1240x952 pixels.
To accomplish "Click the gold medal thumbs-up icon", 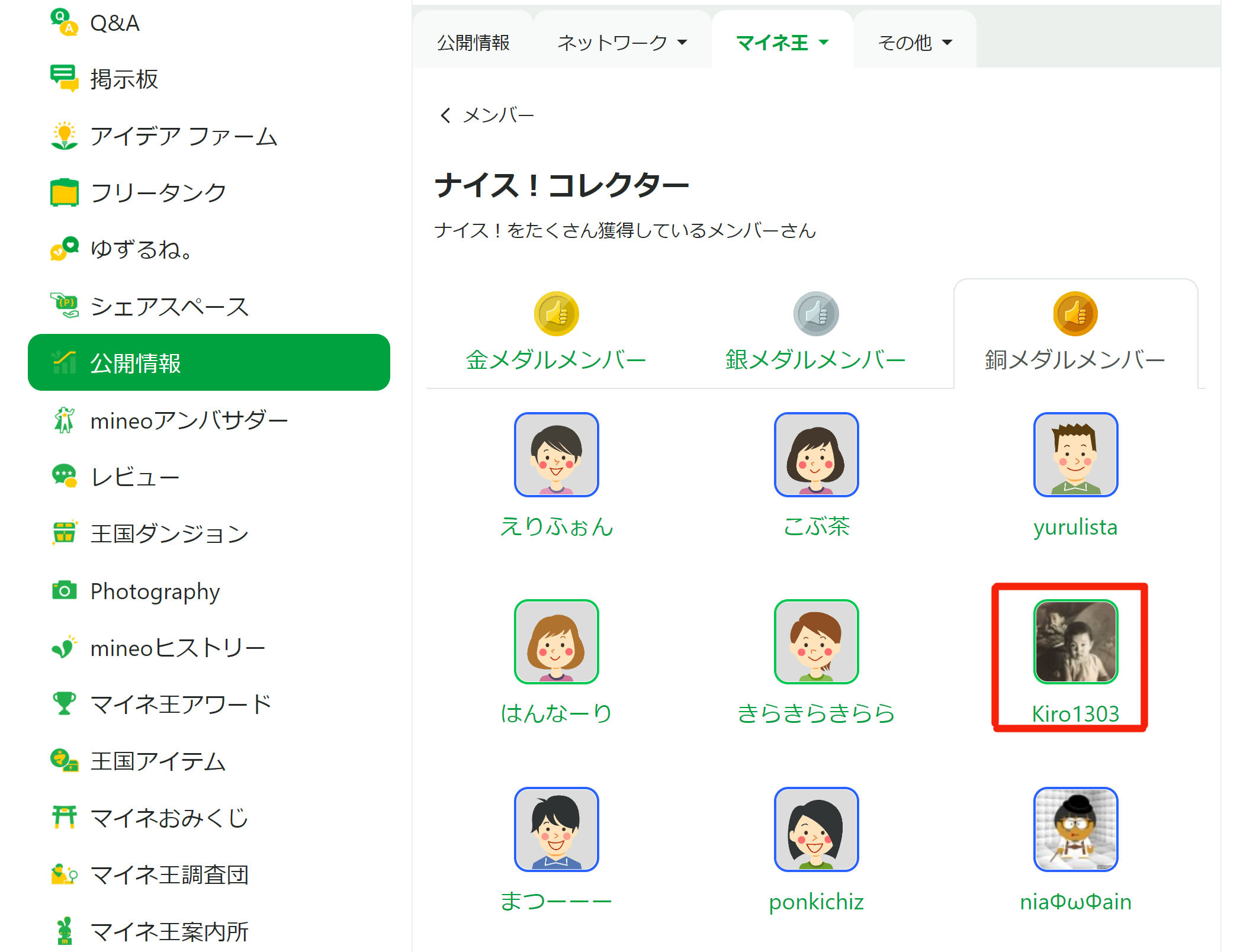I will tap(556, 314).
